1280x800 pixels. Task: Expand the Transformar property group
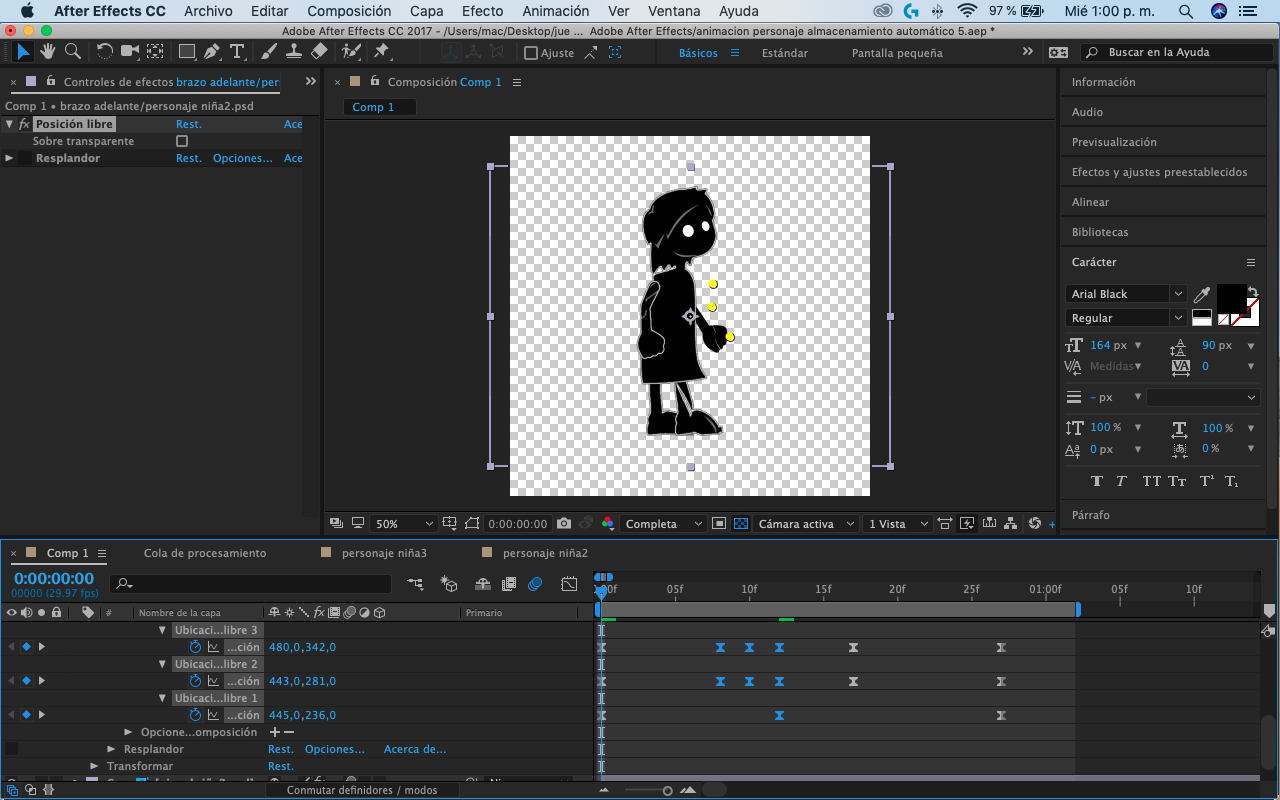pyautogui.click(x=95, y=766)
